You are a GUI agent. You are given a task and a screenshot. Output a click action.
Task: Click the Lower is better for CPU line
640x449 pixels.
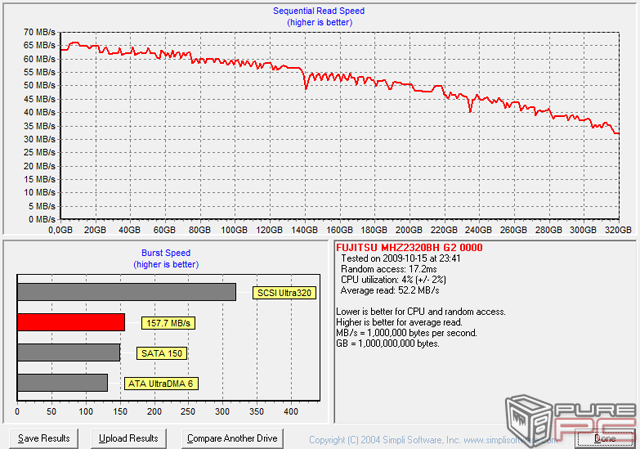421,311
